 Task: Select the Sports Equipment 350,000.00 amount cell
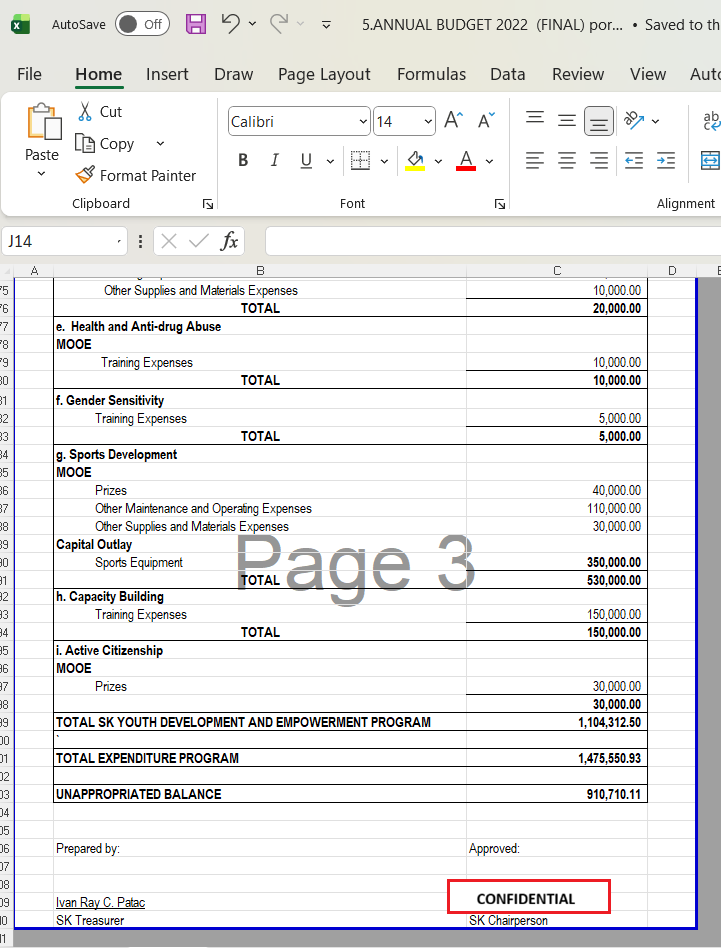(557, 562)
